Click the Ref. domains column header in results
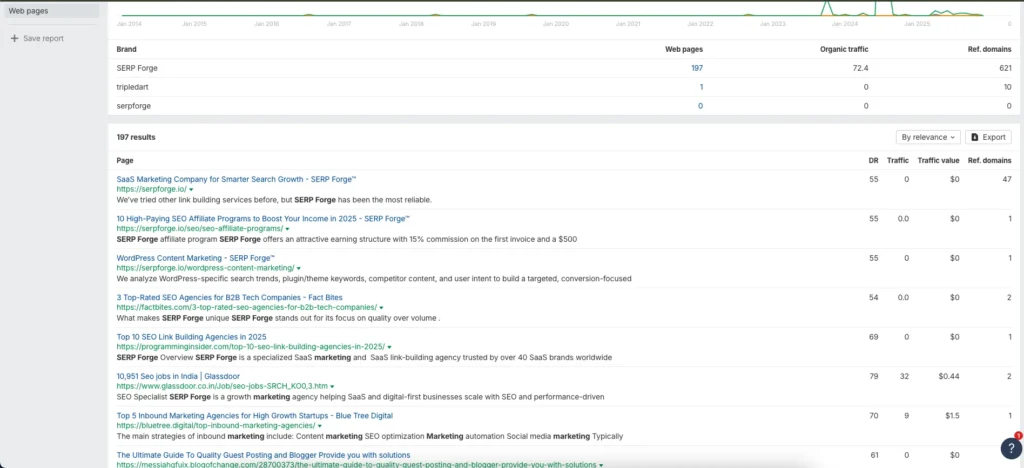This screenshot has height=468, width=1024. [x=989, y=160]
